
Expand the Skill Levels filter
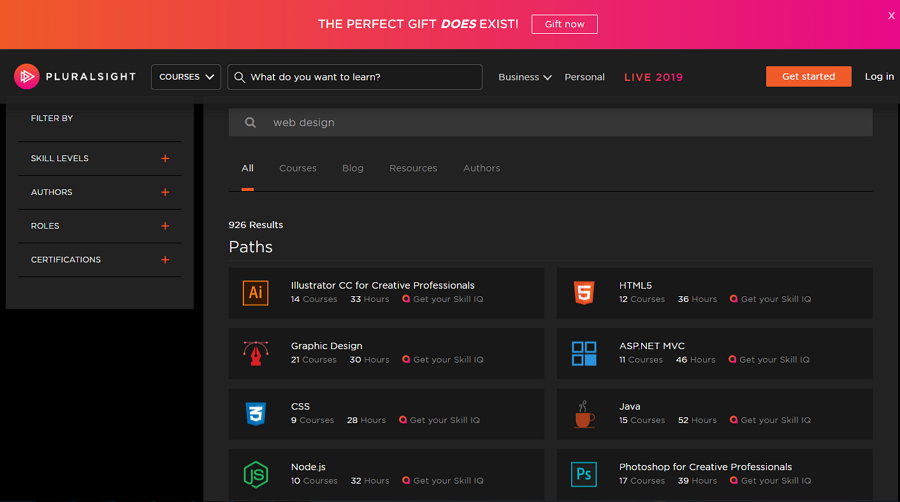[x=165, y=158]
